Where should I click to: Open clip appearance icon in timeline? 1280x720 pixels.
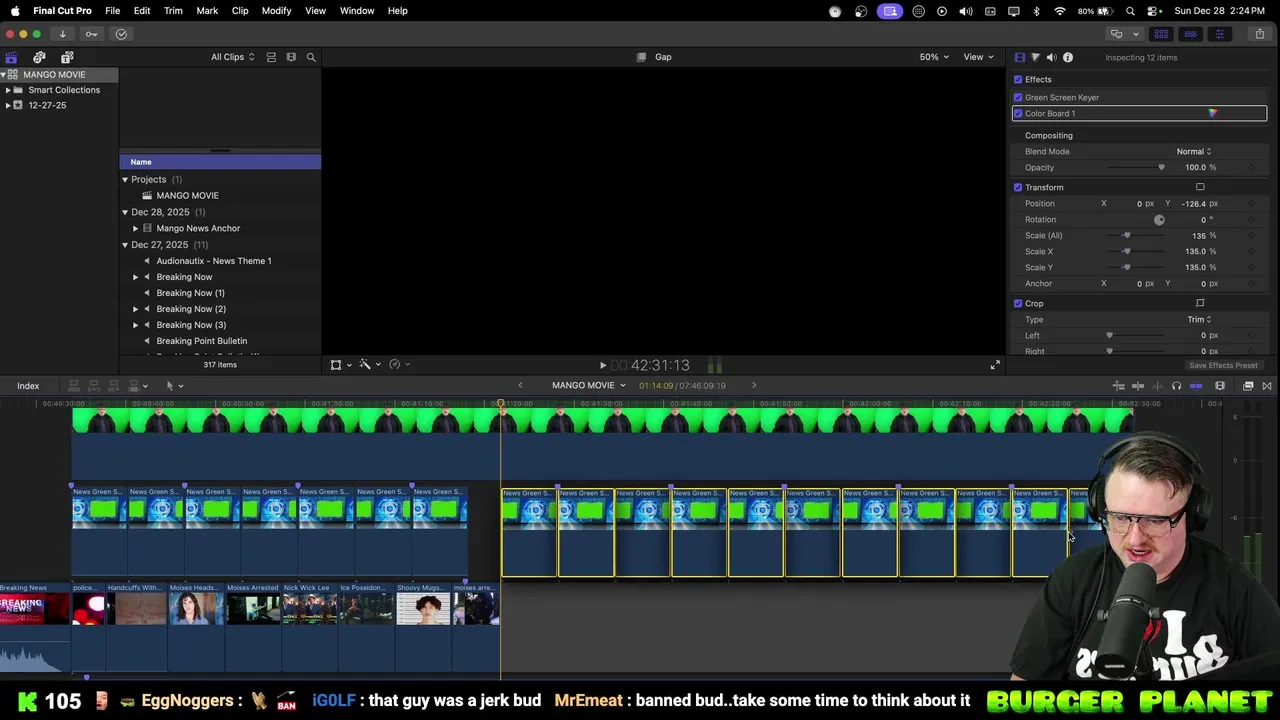coord(1220,386)
